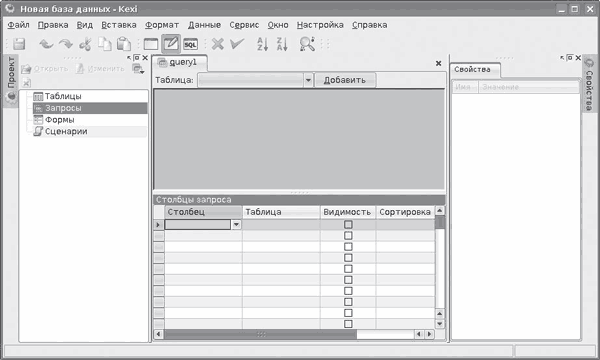Select Таблицы in project tree
This screenshot has width=600, height=360.
[x=63, y=96]
